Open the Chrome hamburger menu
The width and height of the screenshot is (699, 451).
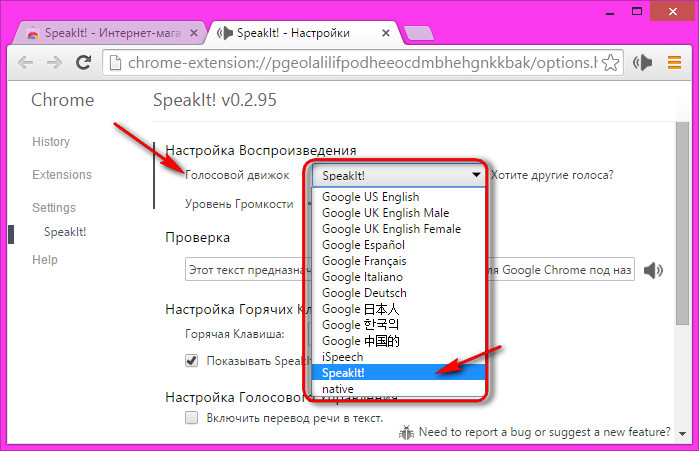[x=674, y=63]
